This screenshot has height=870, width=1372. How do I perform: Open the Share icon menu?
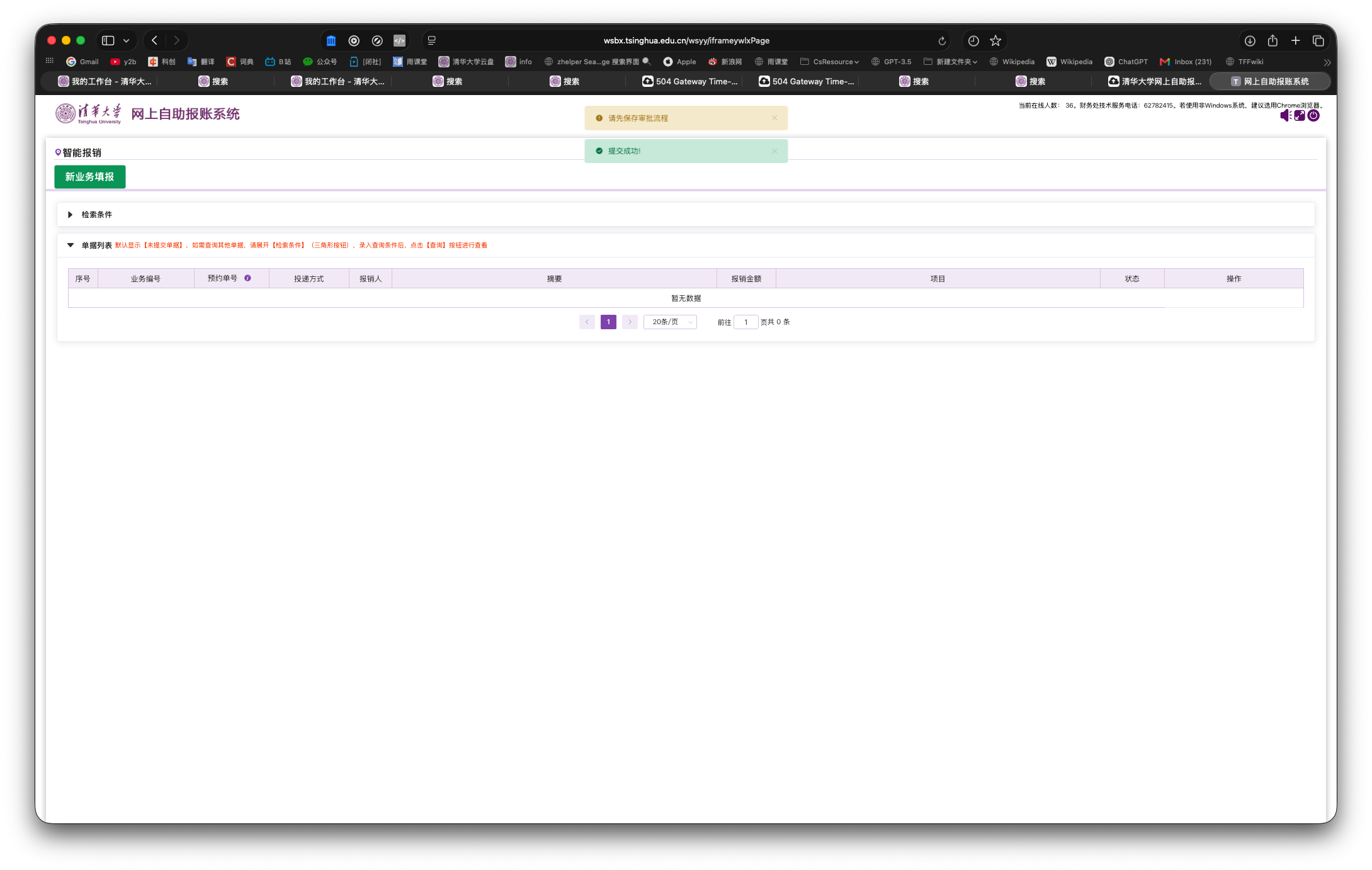click(1273, 40)
